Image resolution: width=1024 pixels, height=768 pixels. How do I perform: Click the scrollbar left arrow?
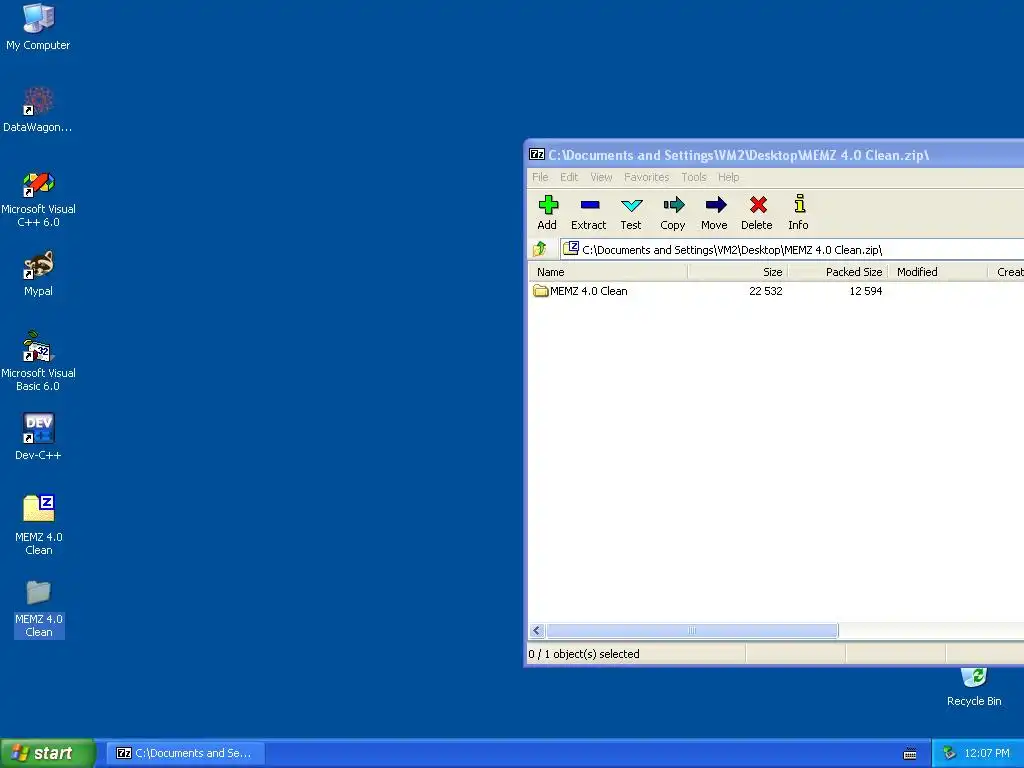coord(537,630)
